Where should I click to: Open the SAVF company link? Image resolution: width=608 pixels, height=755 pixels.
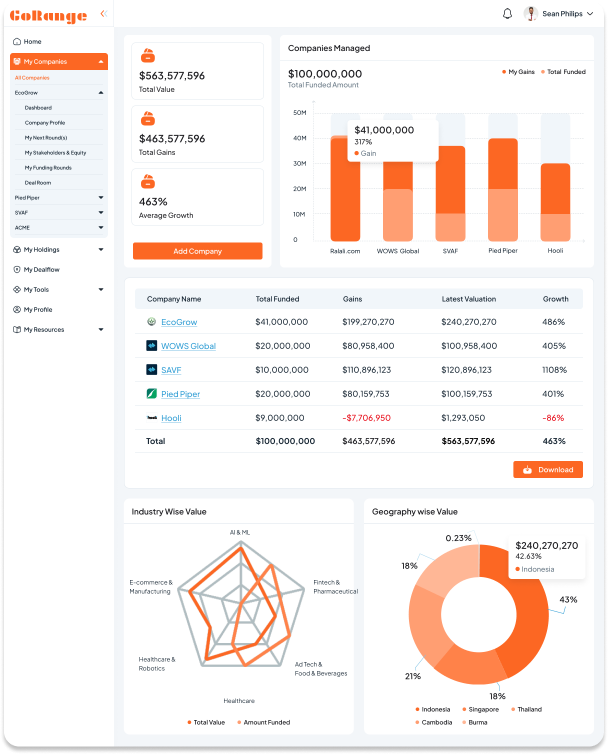pyautogui.click(x=171, y=370)
